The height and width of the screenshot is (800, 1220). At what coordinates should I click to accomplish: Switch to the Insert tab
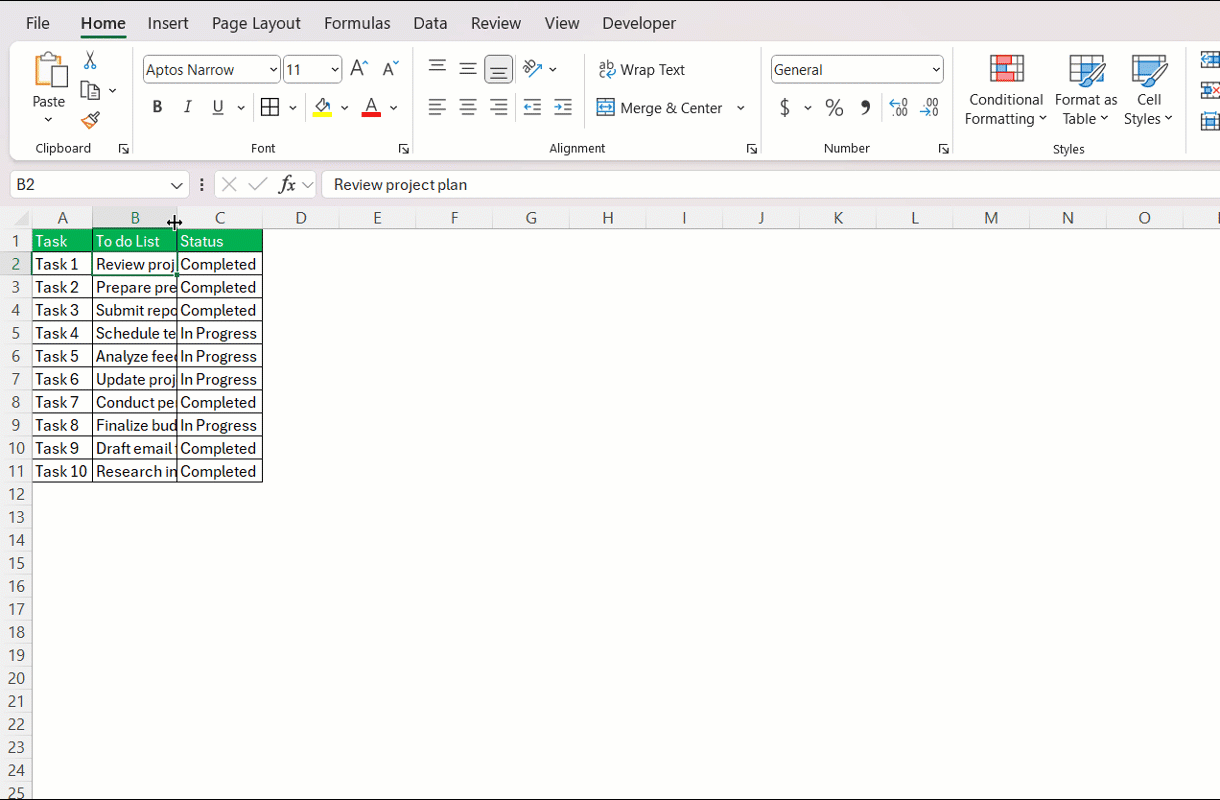(168, 23)
